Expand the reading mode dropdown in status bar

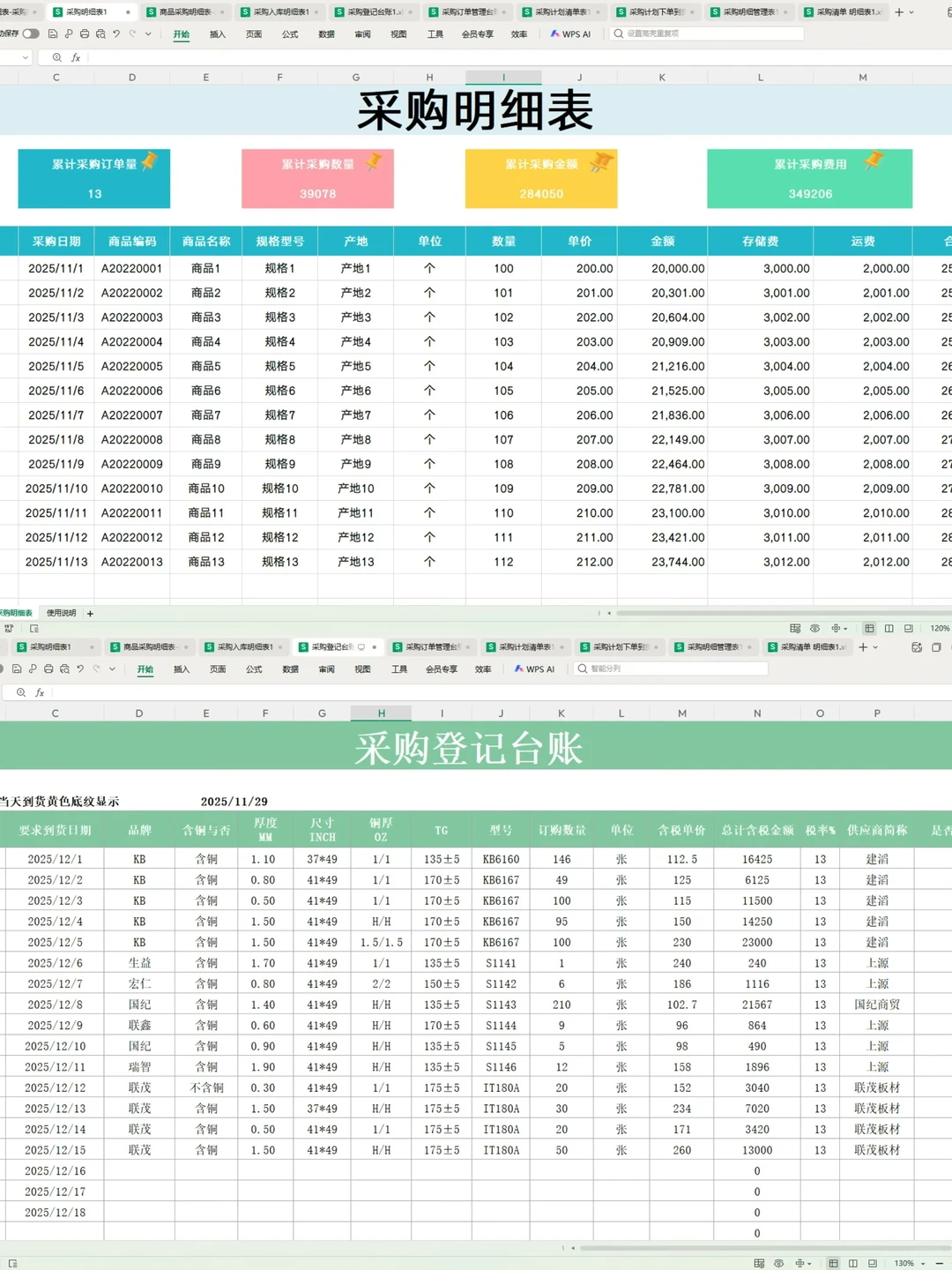pos(845,628)
